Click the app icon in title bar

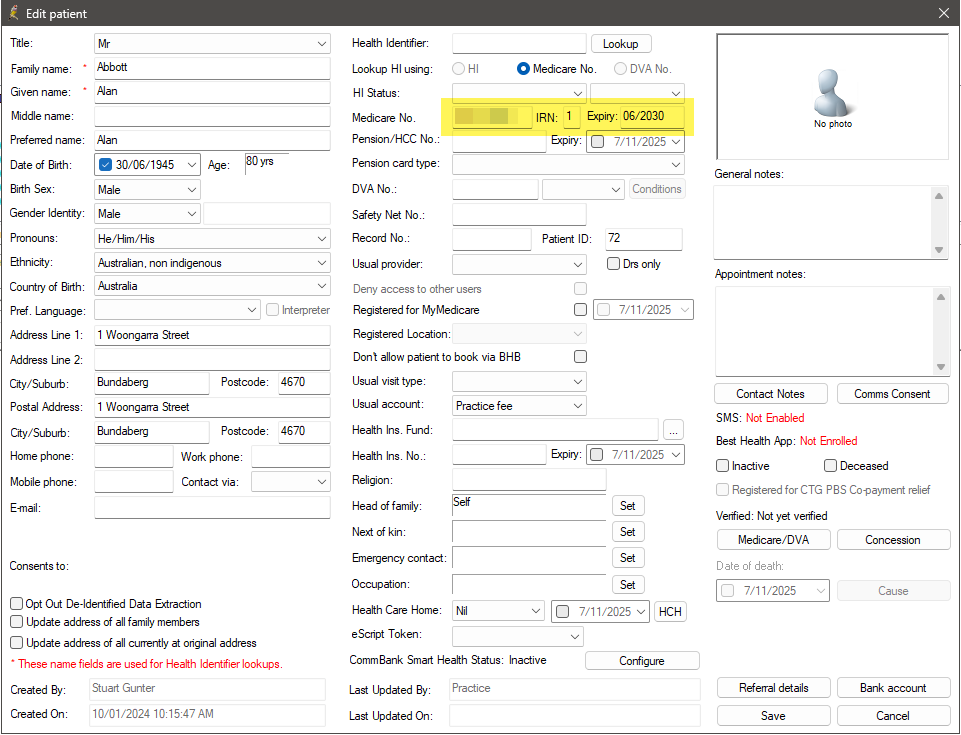point(13,14)
